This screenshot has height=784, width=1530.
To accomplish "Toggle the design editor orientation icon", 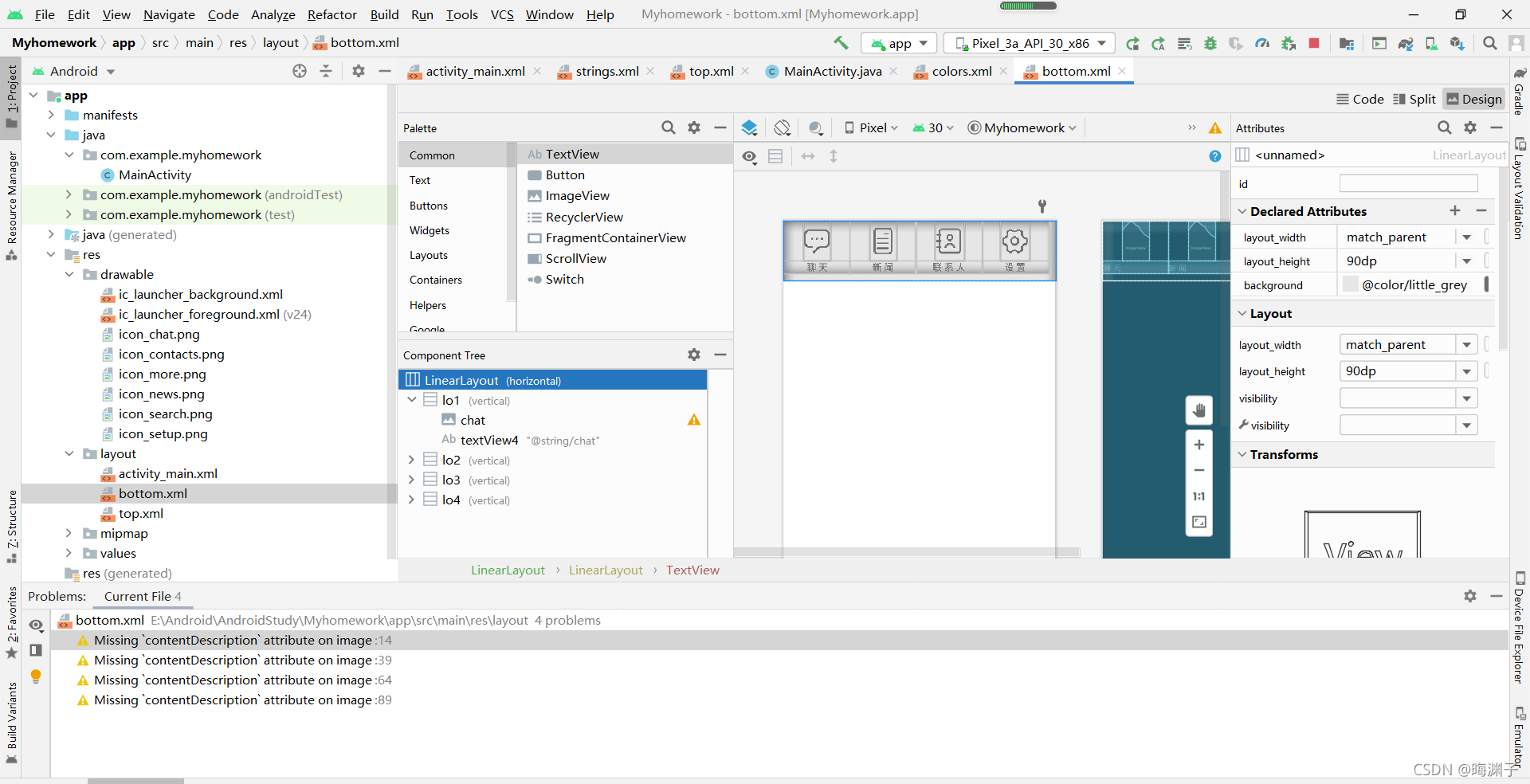I will (x=783, y=127).
